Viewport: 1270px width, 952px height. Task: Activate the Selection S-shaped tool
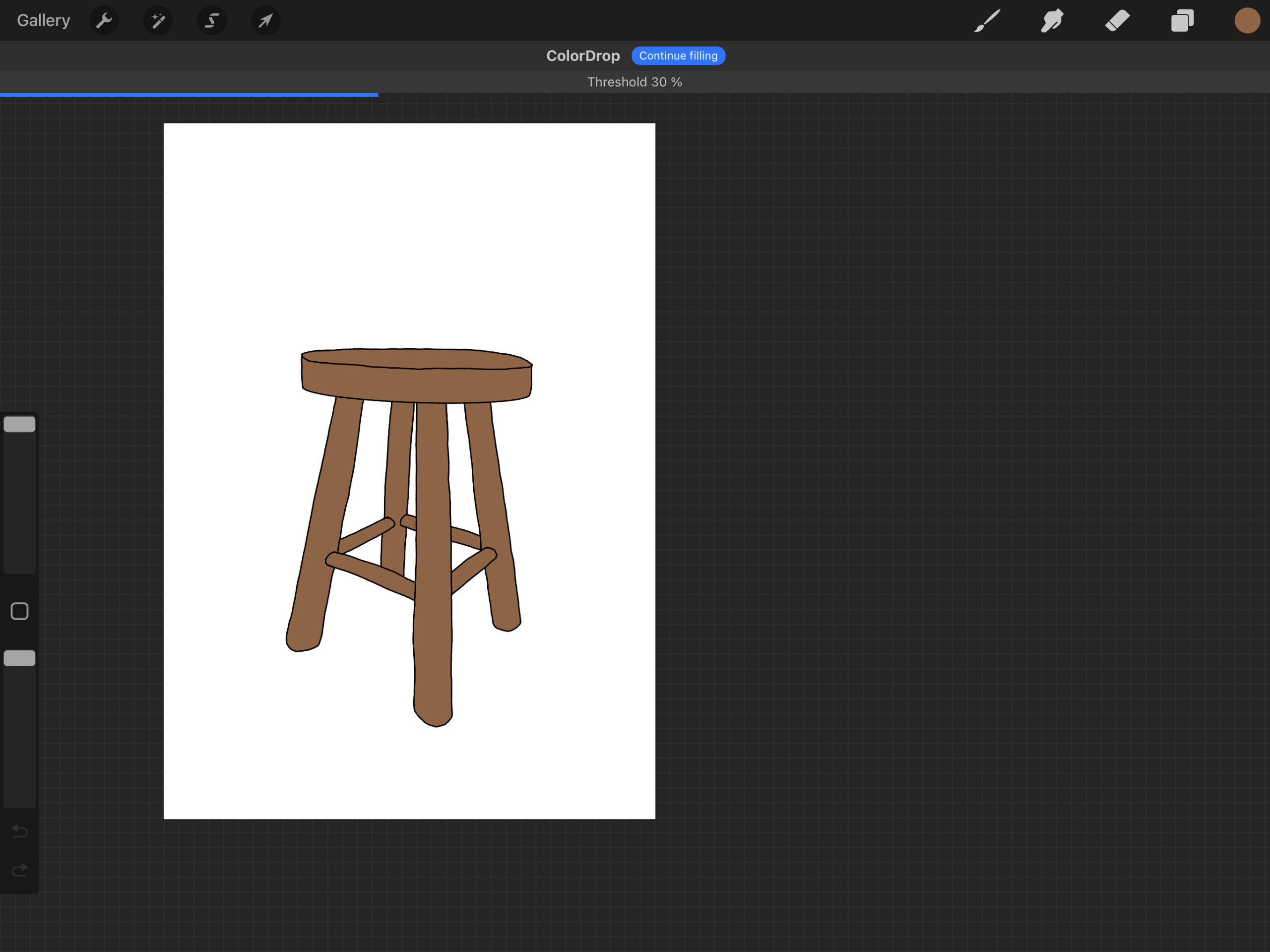(x=212, y=21)
